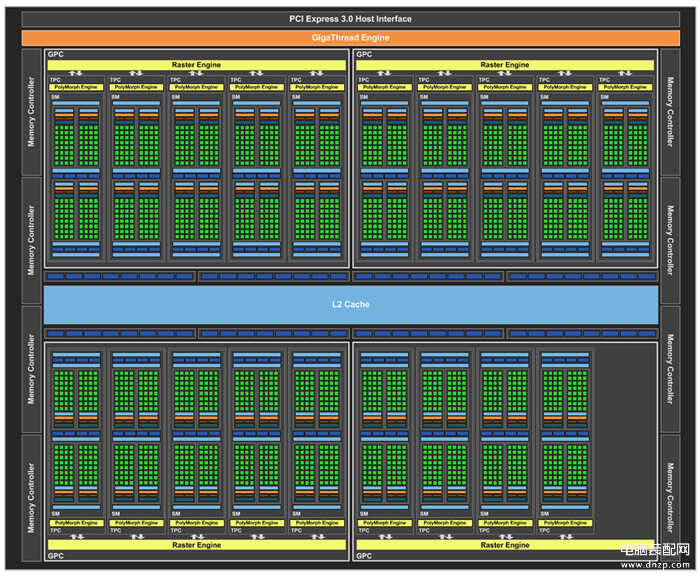
Task: Click the PCI Express 3.0 Host Interface bar
Action: [350, 19]
